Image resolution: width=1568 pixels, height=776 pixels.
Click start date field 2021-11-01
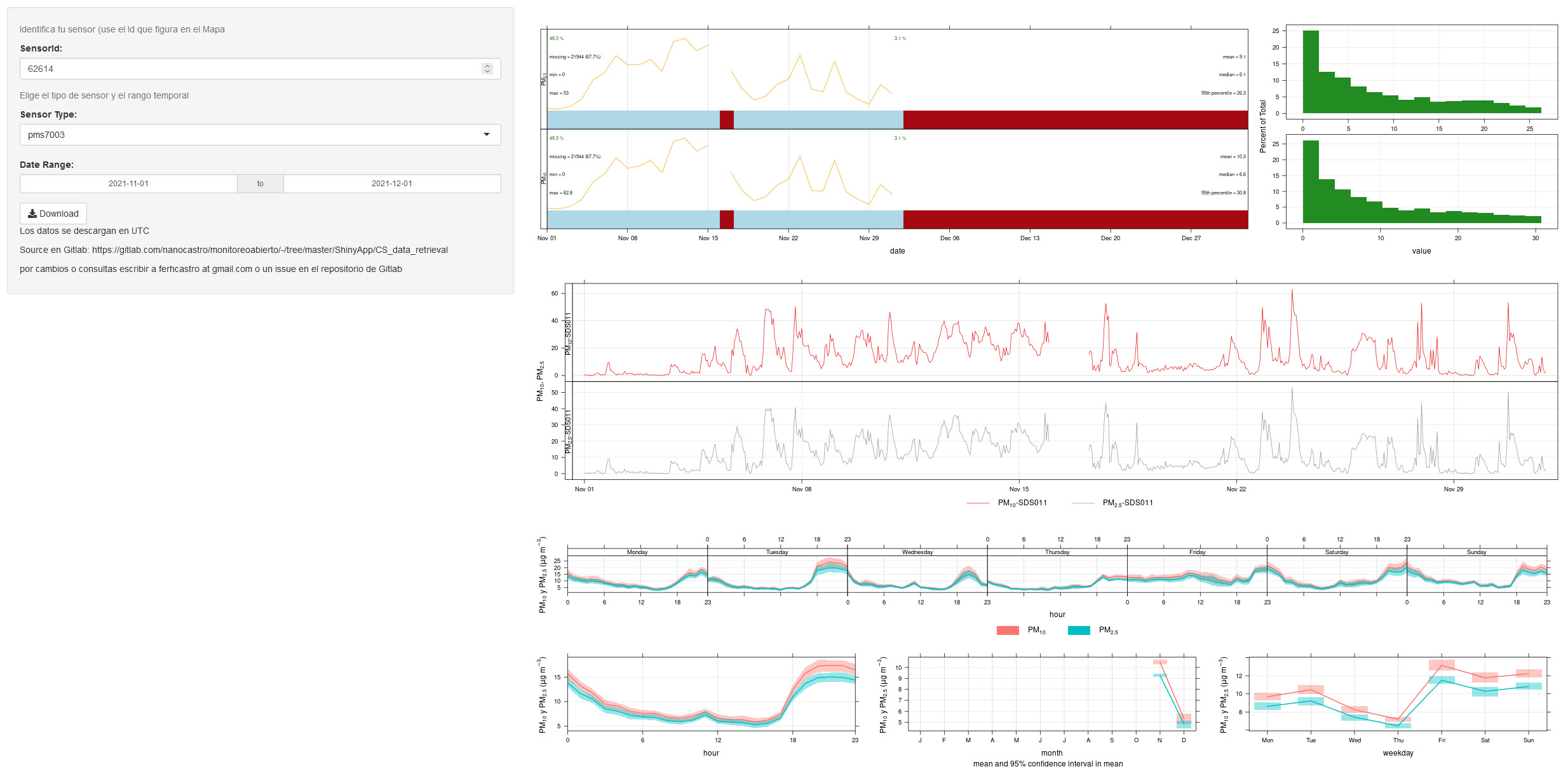click(x=128, y=184)
